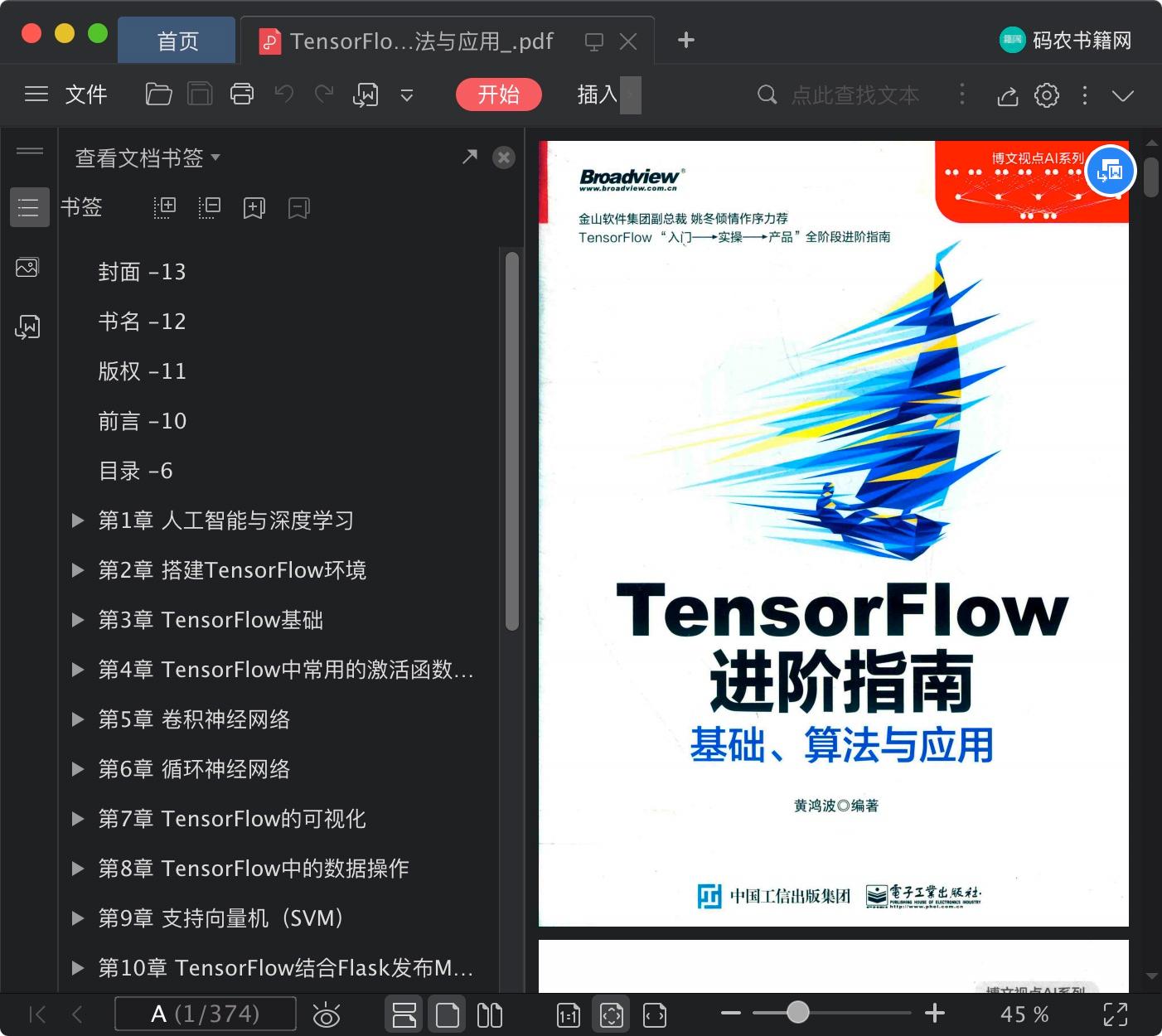Toggle fit page view

[612, 1014]
